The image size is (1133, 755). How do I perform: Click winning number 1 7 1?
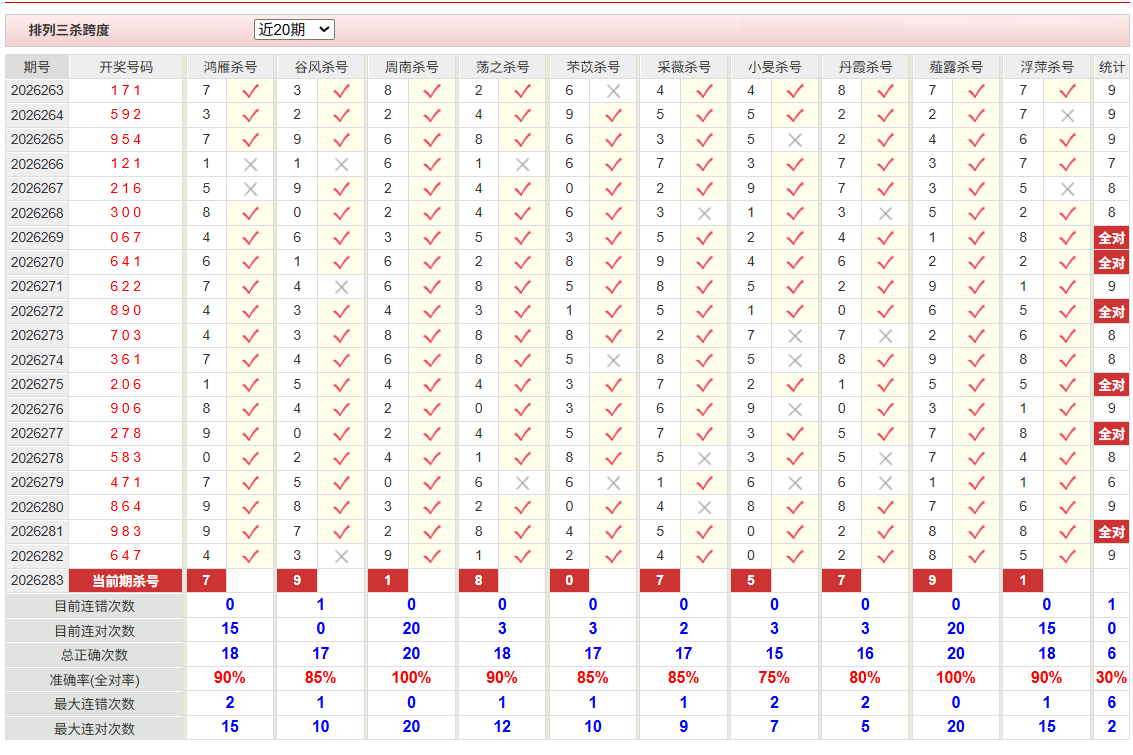pyautogui.click(x=126, y=90)
